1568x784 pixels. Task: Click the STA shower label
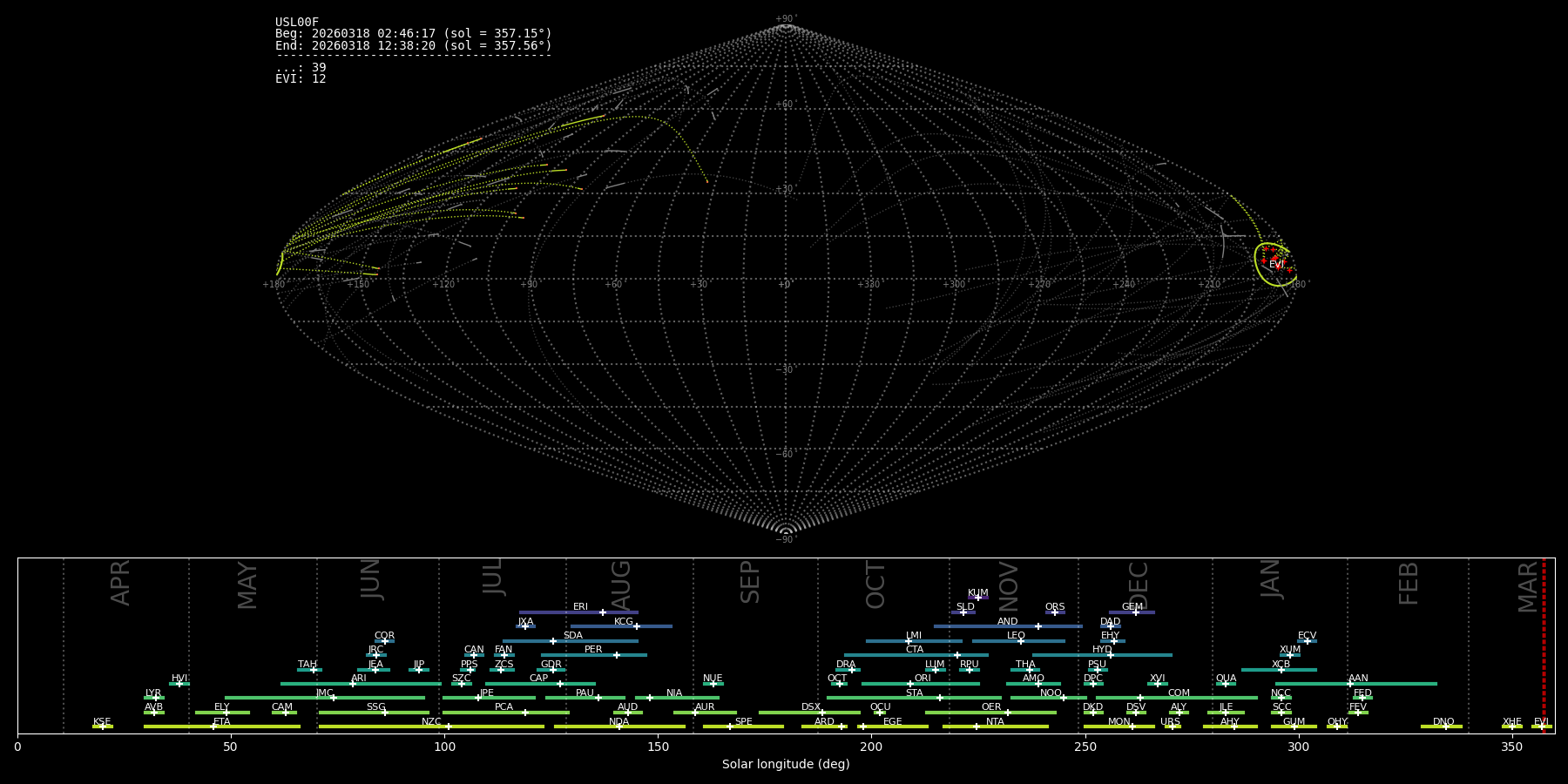pyautogui.click(x=914, y=693)
